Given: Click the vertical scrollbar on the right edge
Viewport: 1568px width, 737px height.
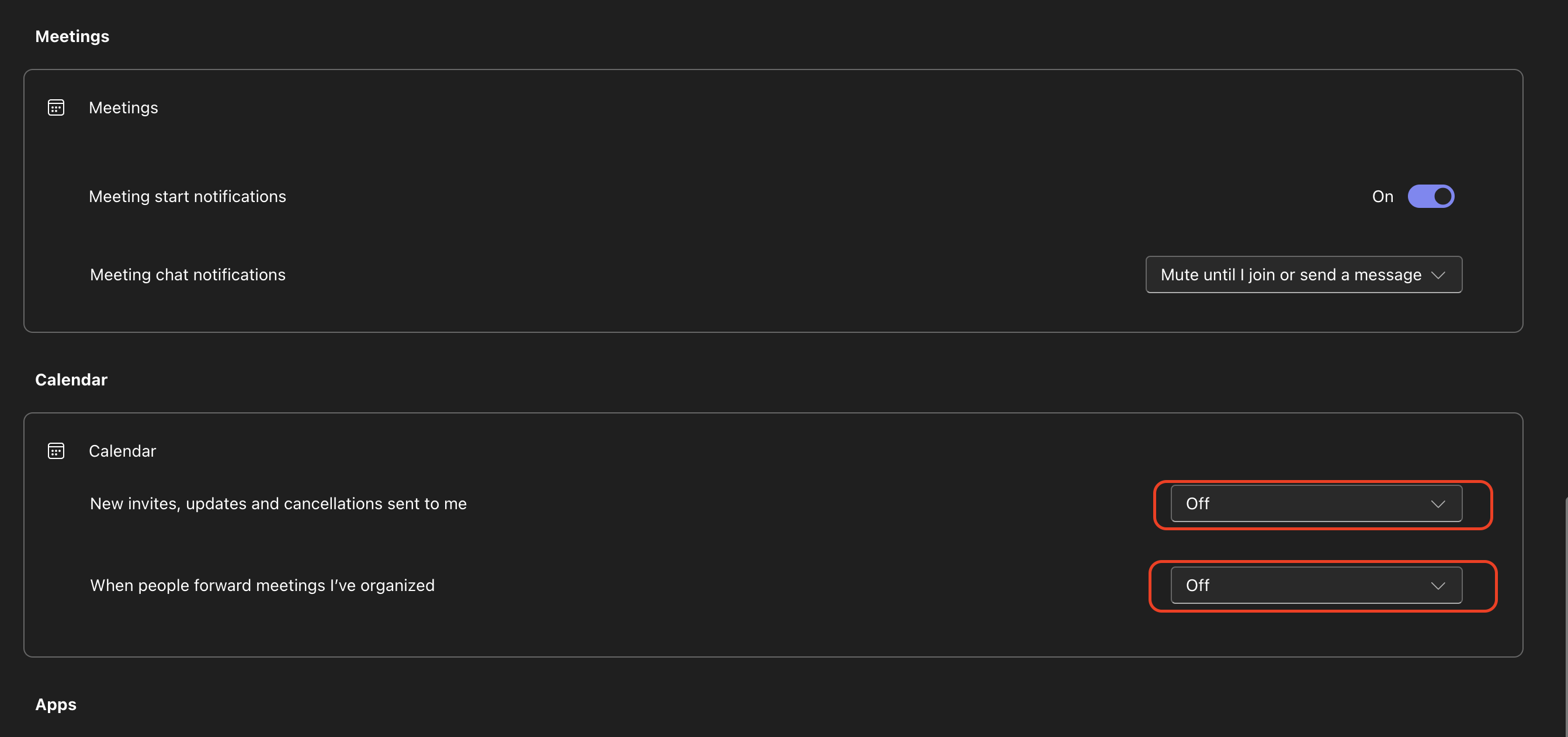Looking at the screenshot, I should pyautogui.click(x=1565, y=616).
